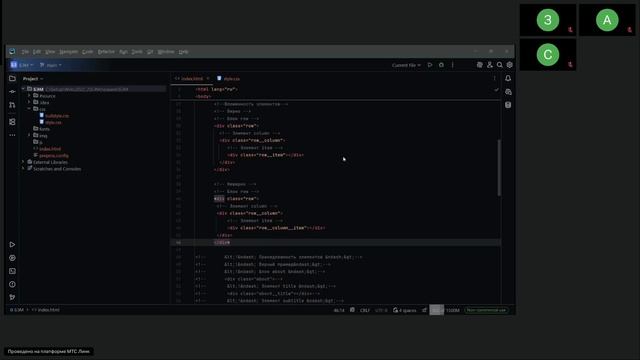Switch to the style.css editor tab
Image resolution: width=640 pixels, height=360 pixels.
229,78
